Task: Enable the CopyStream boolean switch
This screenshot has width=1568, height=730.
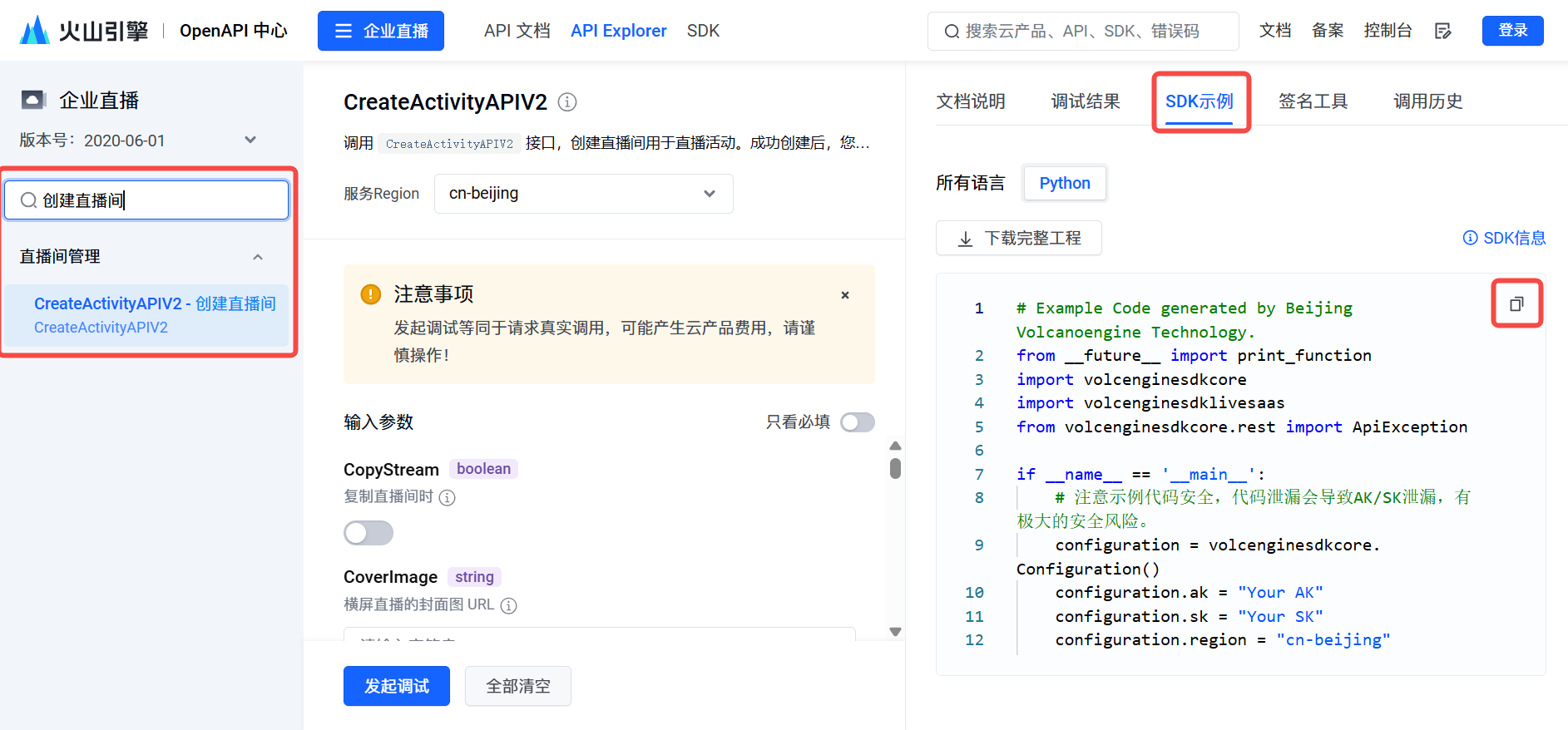Action: click(369, 533)
